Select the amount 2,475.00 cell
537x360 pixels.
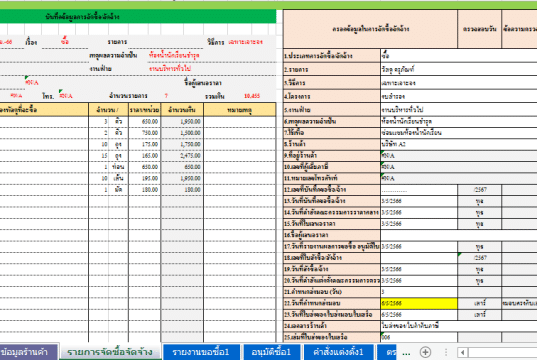click(182, 156)
